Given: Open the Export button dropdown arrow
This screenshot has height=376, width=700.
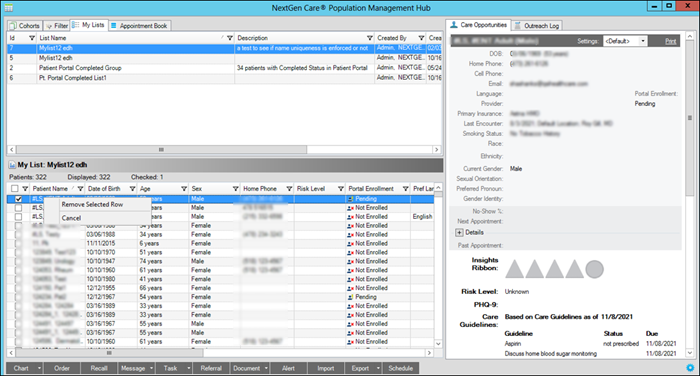Looking at the screenshot, I should tap(378, 368).
